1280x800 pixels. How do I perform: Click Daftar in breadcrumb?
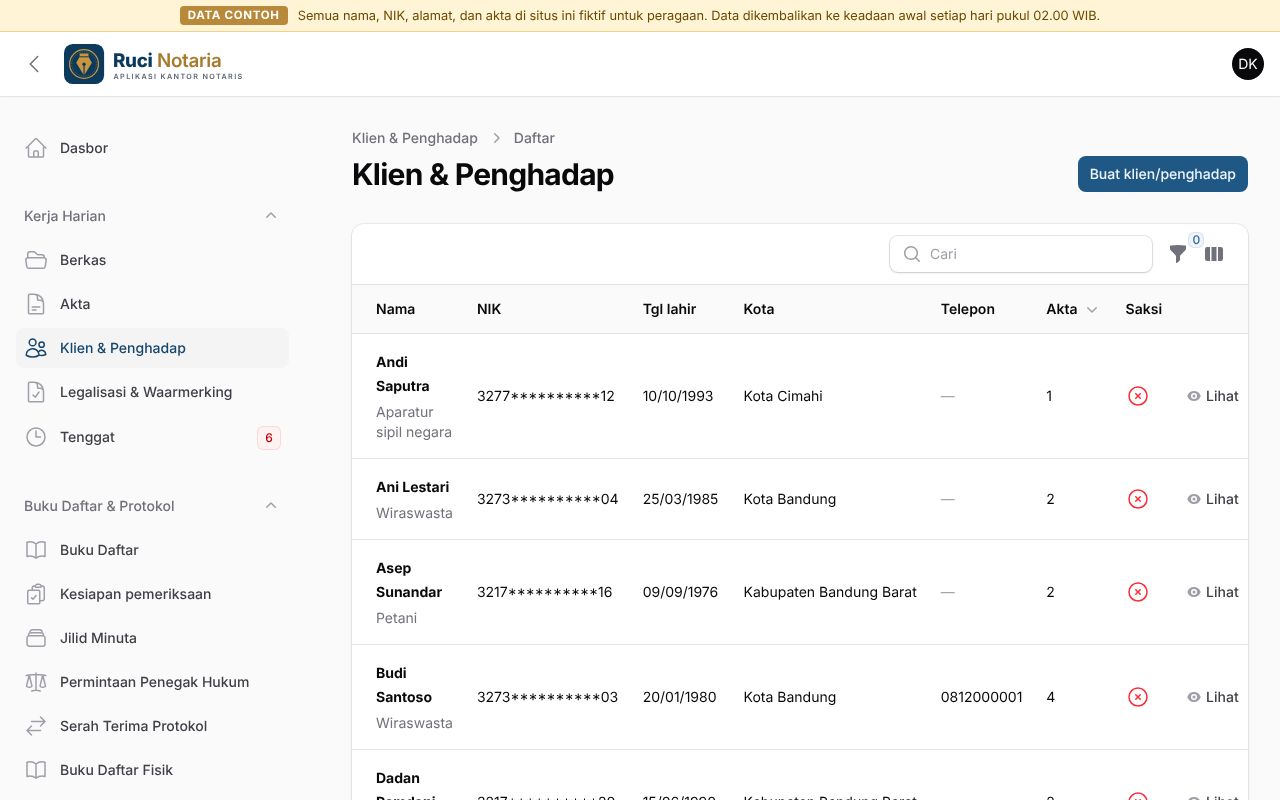pos(534,138)
